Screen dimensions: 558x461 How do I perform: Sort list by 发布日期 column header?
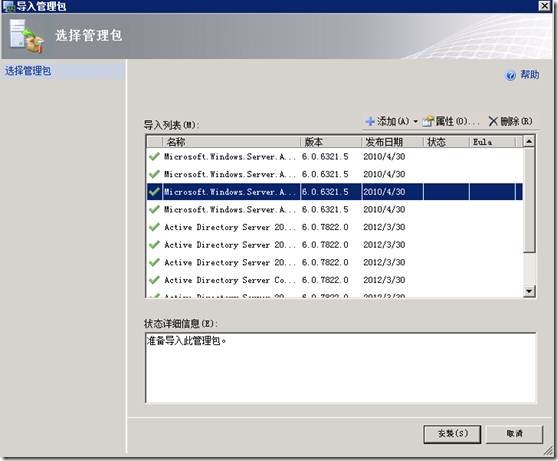pos(392,142)
